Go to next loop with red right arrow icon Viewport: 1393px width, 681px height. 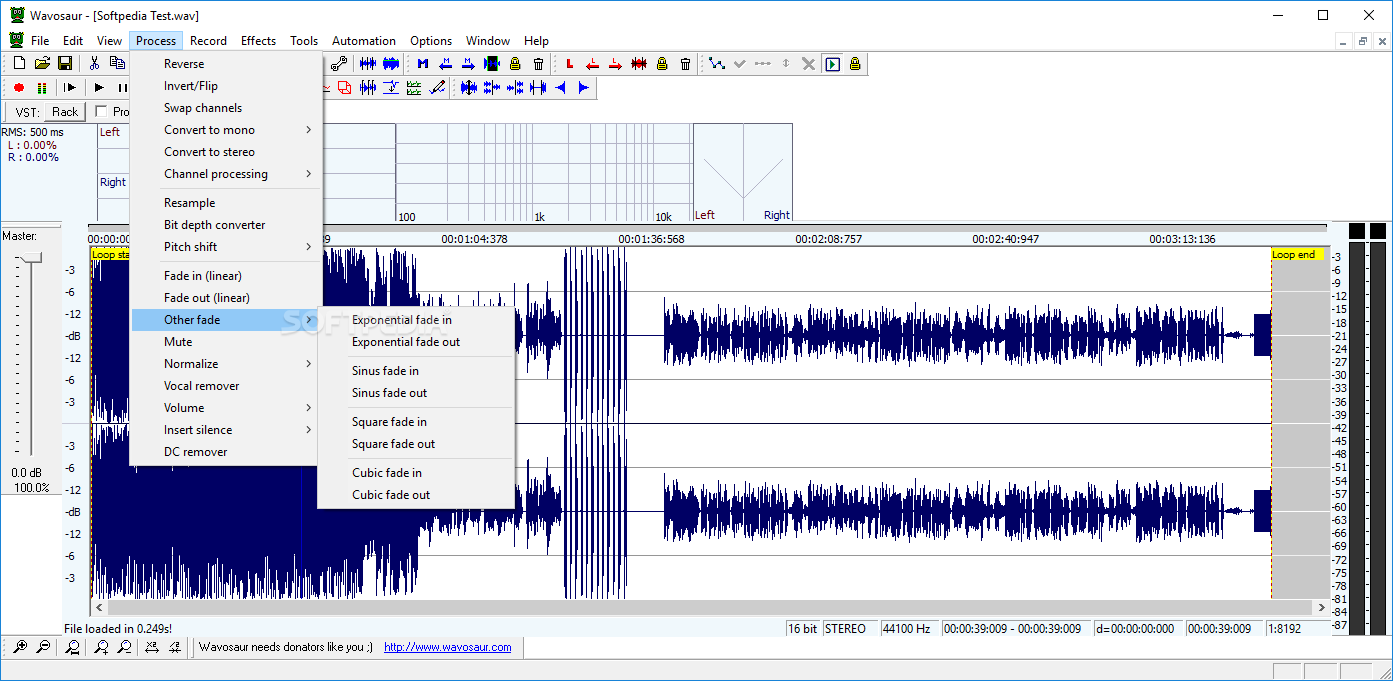click(x=616, y=63)
